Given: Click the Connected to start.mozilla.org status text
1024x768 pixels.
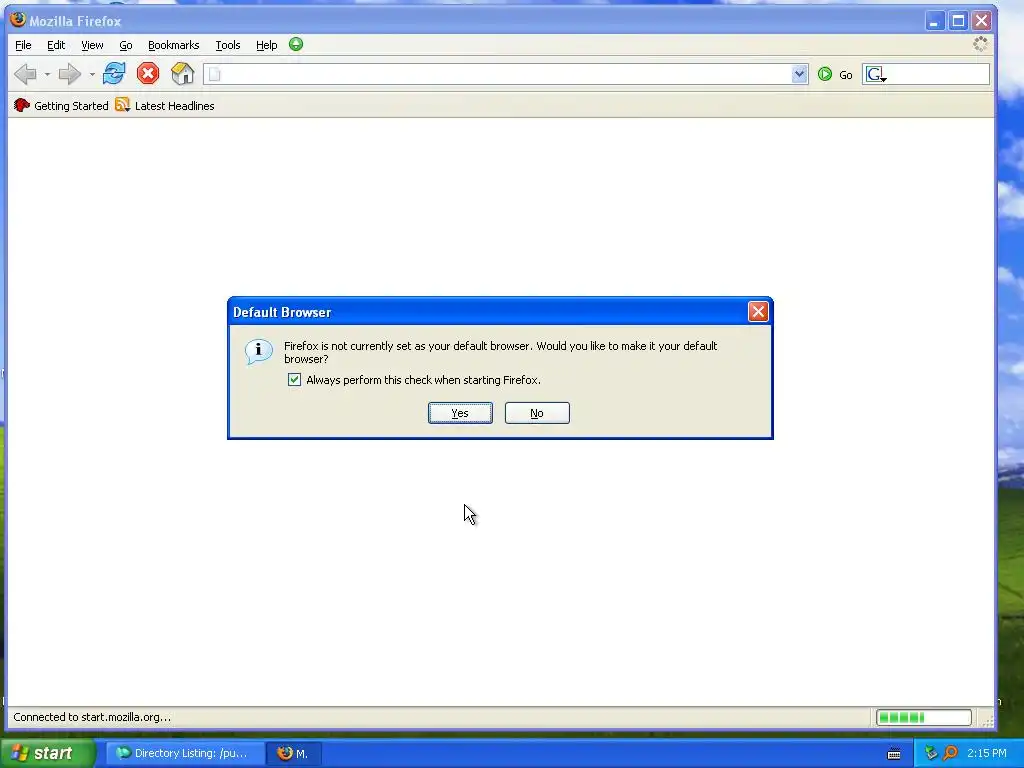Looking at the screenshot, I should point(92,717).
